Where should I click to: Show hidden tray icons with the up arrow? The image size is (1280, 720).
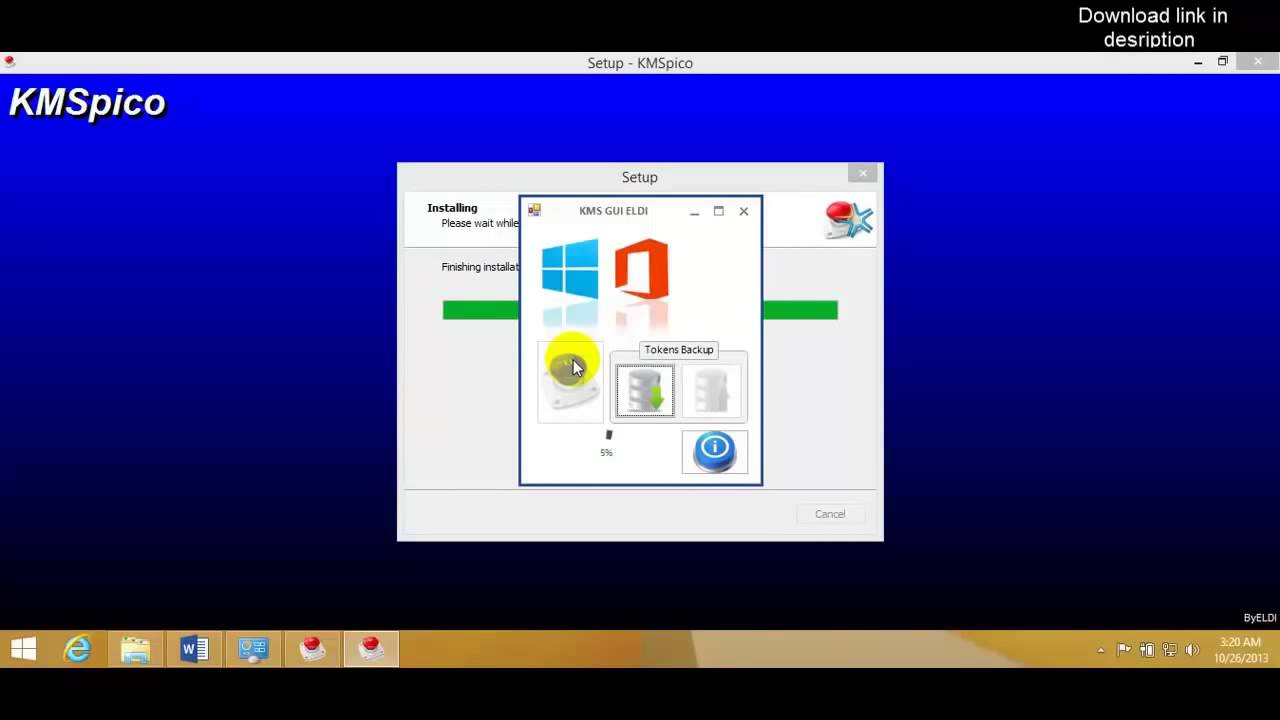coord(1101,650)
